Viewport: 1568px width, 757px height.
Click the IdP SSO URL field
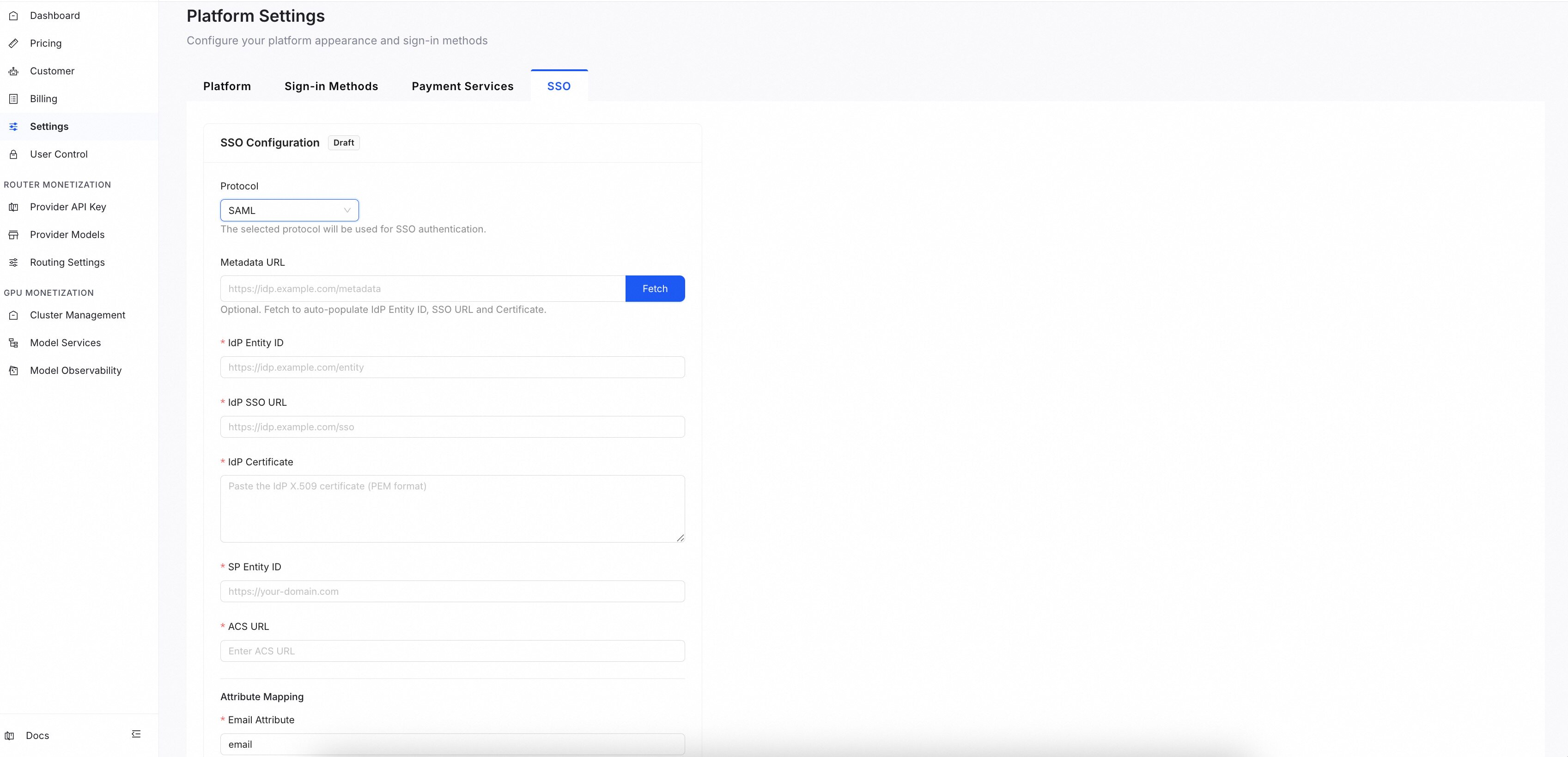pos(452,427)
